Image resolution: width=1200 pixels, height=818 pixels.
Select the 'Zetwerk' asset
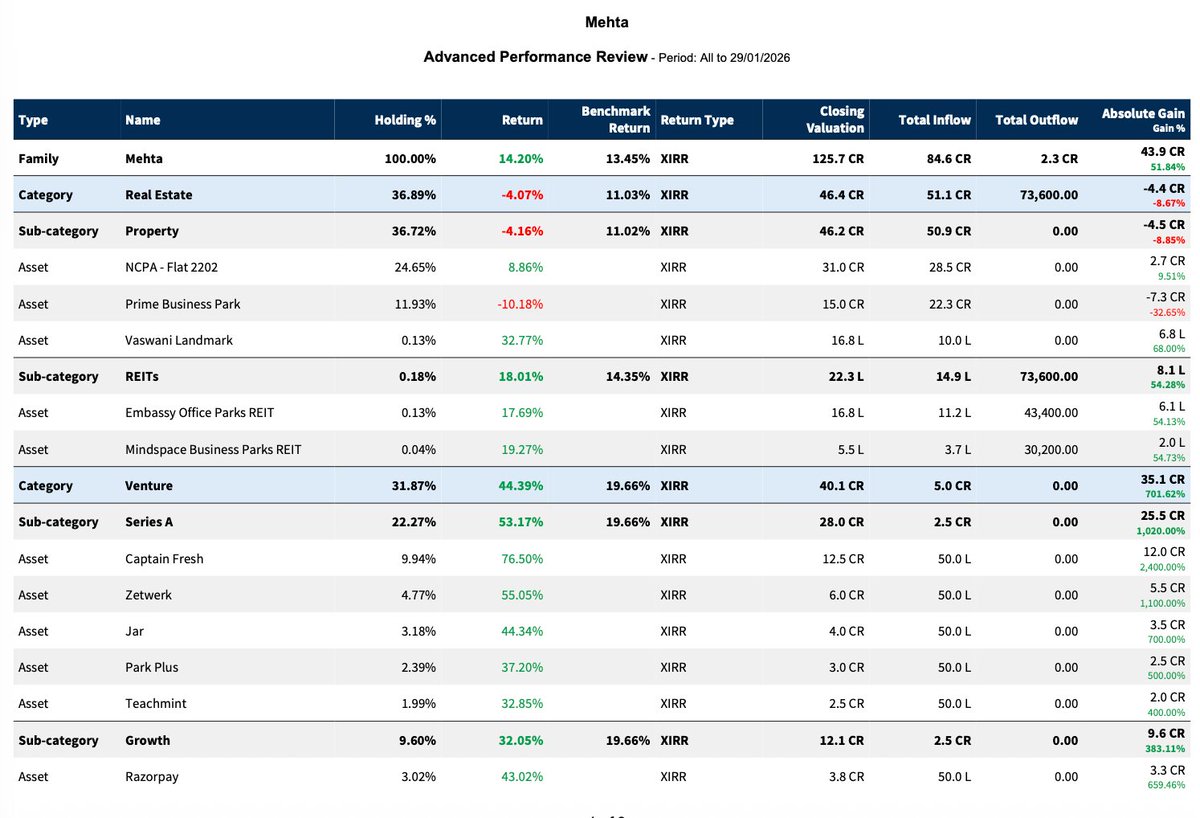pyautogui.click(x=148, y=595)
